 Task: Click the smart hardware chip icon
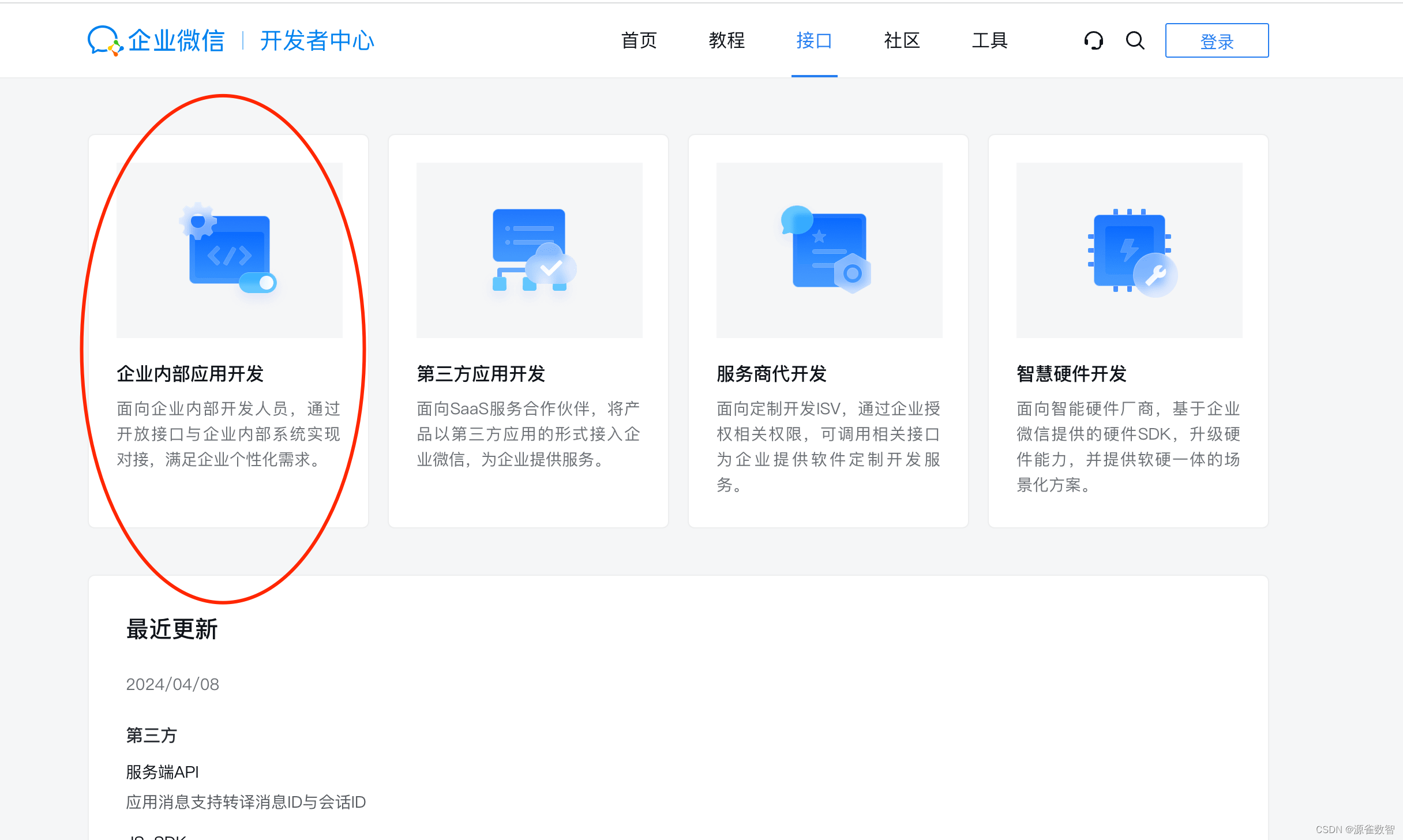coord(1129,250)
